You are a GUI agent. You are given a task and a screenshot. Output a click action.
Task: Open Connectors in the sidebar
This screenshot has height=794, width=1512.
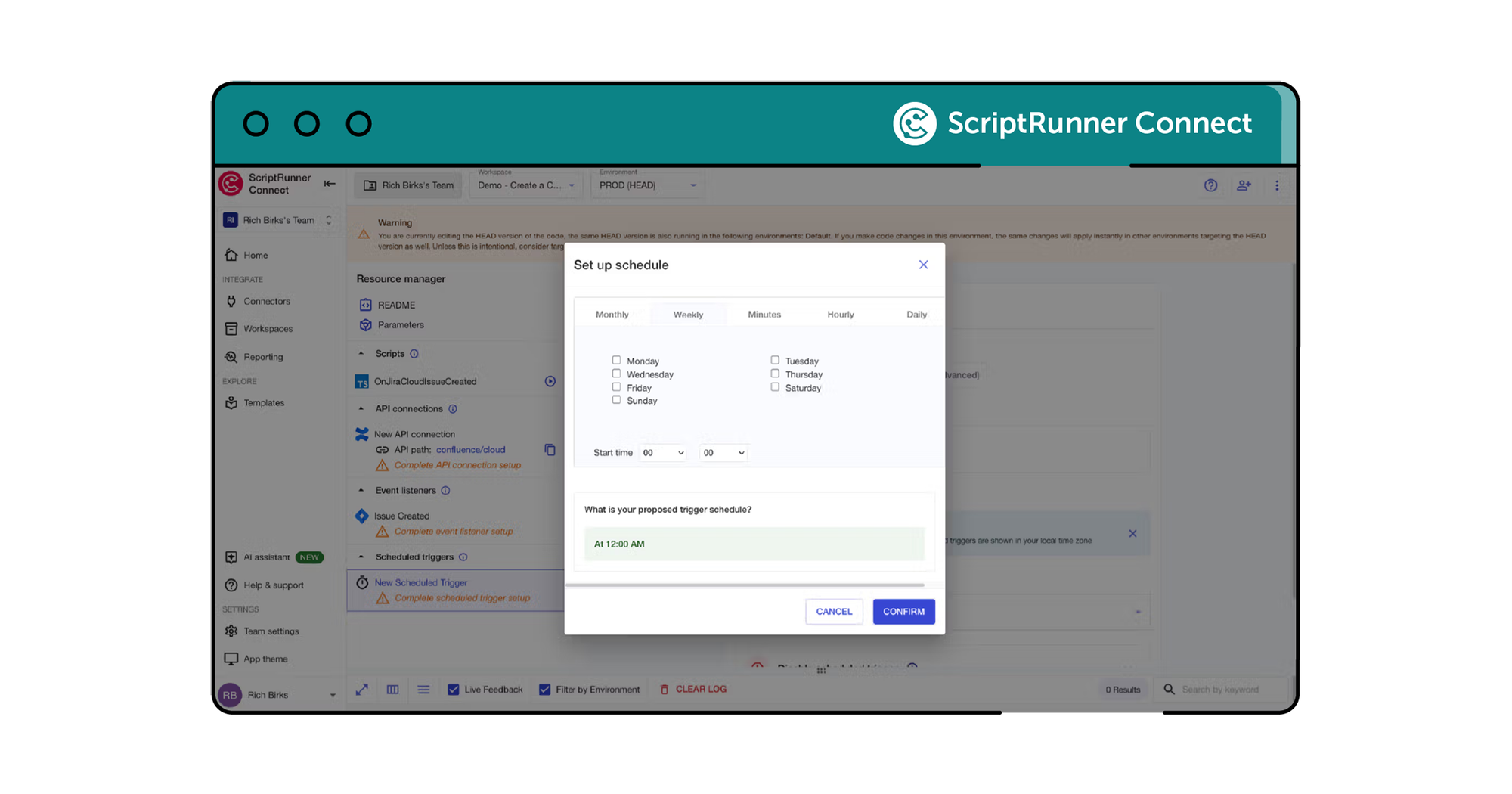pyautogui.click(x=258, y=302)
